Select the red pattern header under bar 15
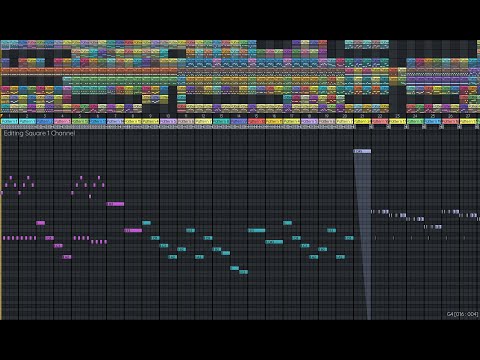This screenshot has width=480, height=360. click(257, 121)
